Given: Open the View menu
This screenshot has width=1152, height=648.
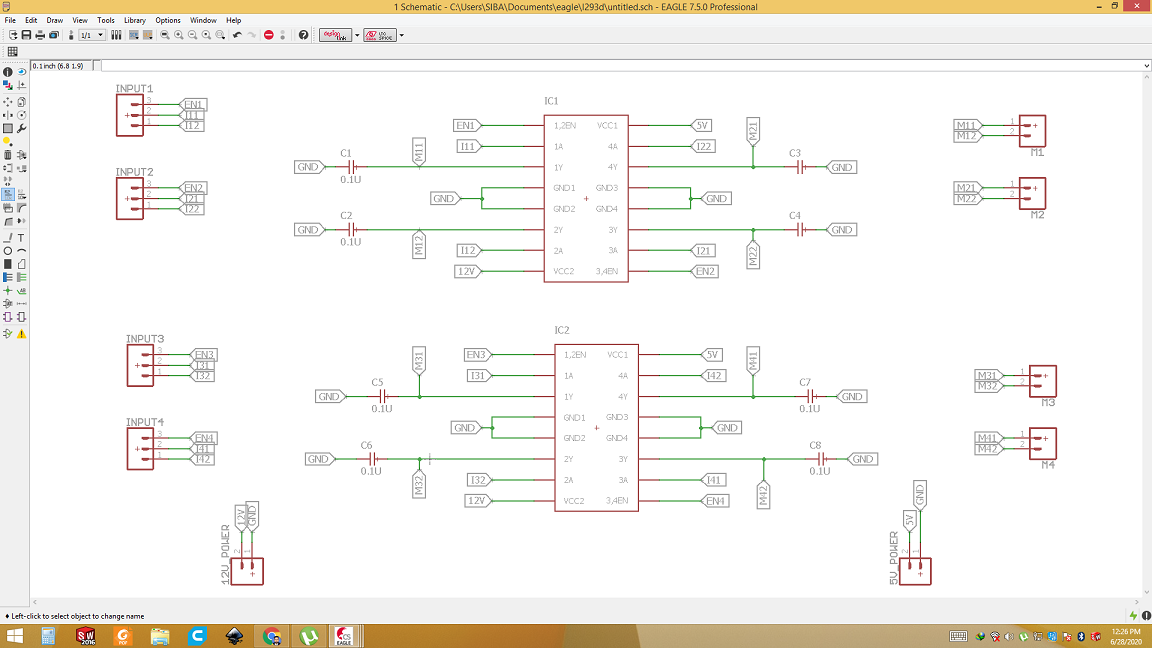Looking at the screenshot, I should [x=79, y=20].
